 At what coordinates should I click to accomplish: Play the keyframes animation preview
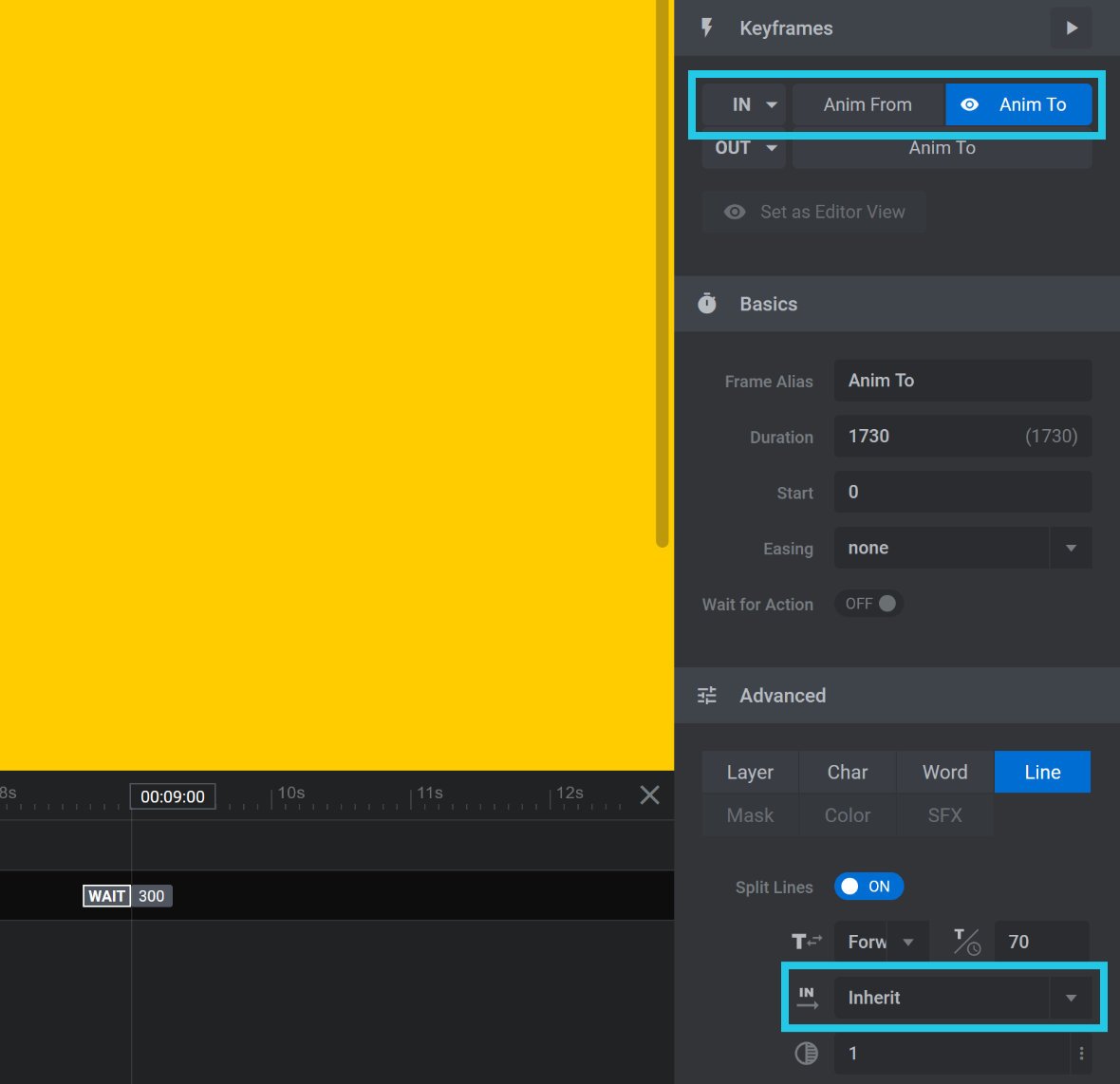click(x=1072, y=28)
